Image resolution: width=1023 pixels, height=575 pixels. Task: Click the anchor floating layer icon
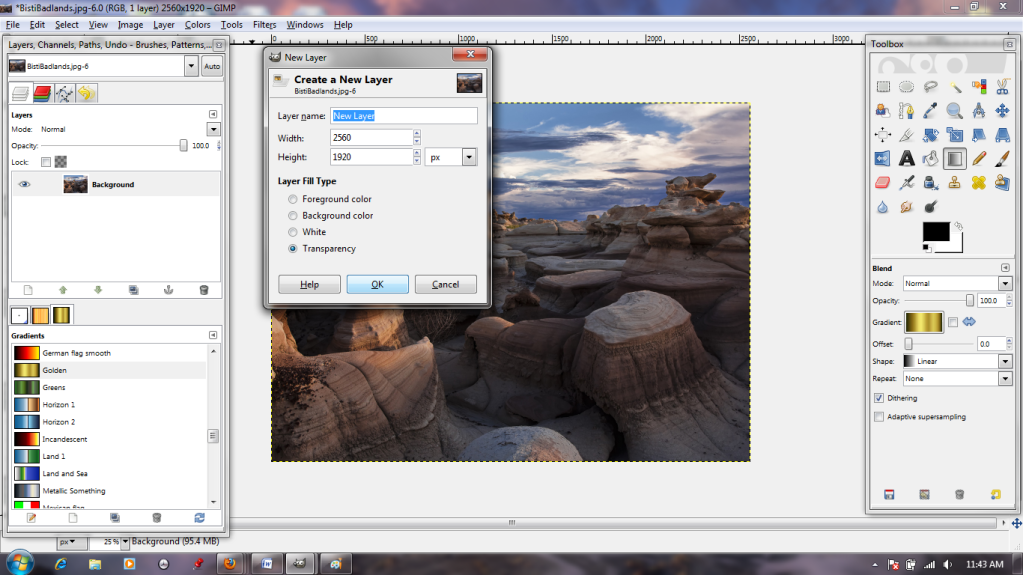click(168, 290)
